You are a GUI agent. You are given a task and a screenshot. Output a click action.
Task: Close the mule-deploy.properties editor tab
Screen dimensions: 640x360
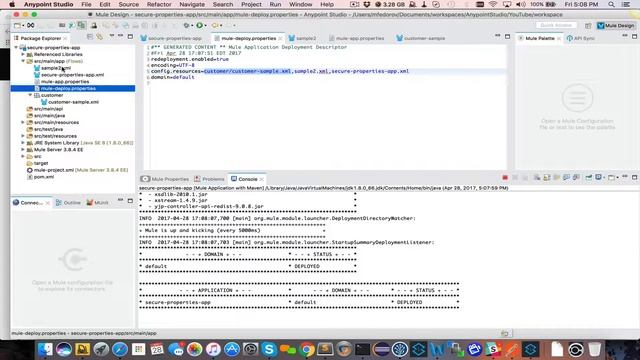click(280, 38)
